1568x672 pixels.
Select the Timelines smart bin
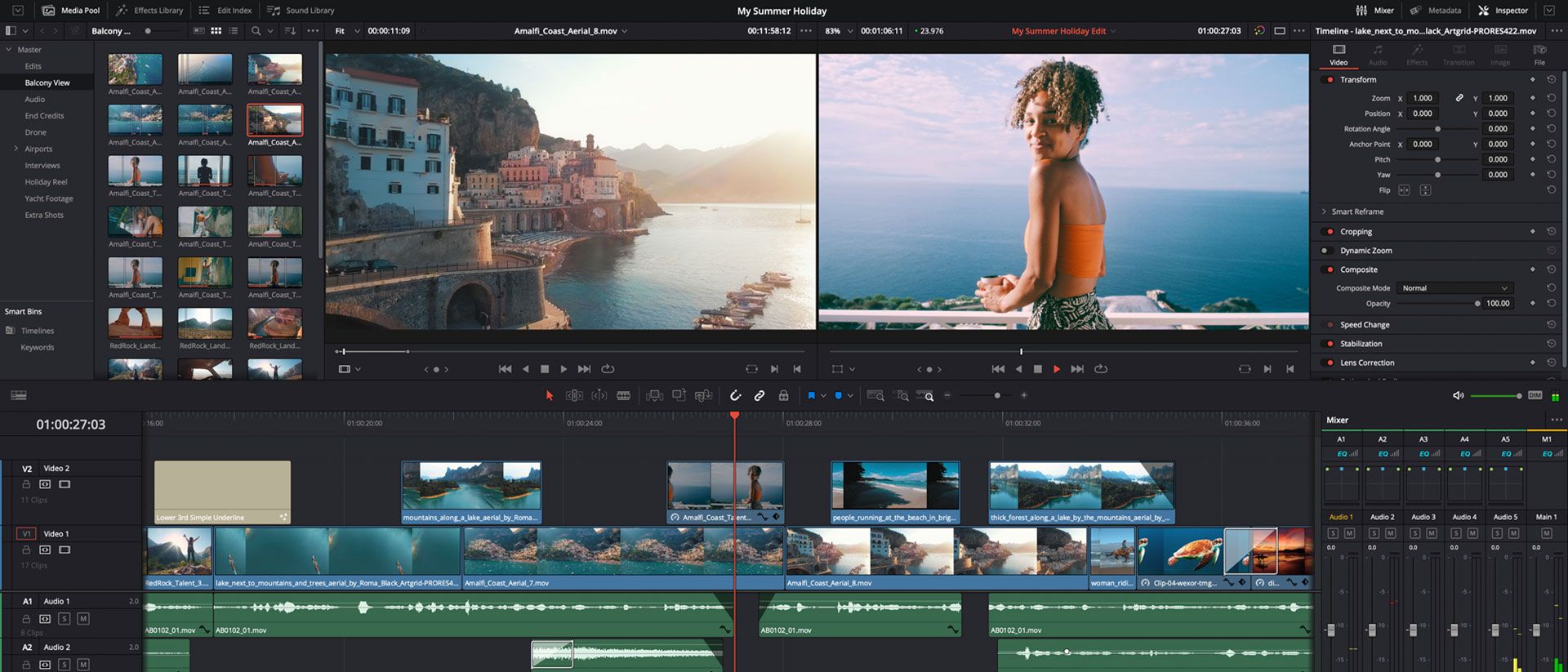coord(37,331)
